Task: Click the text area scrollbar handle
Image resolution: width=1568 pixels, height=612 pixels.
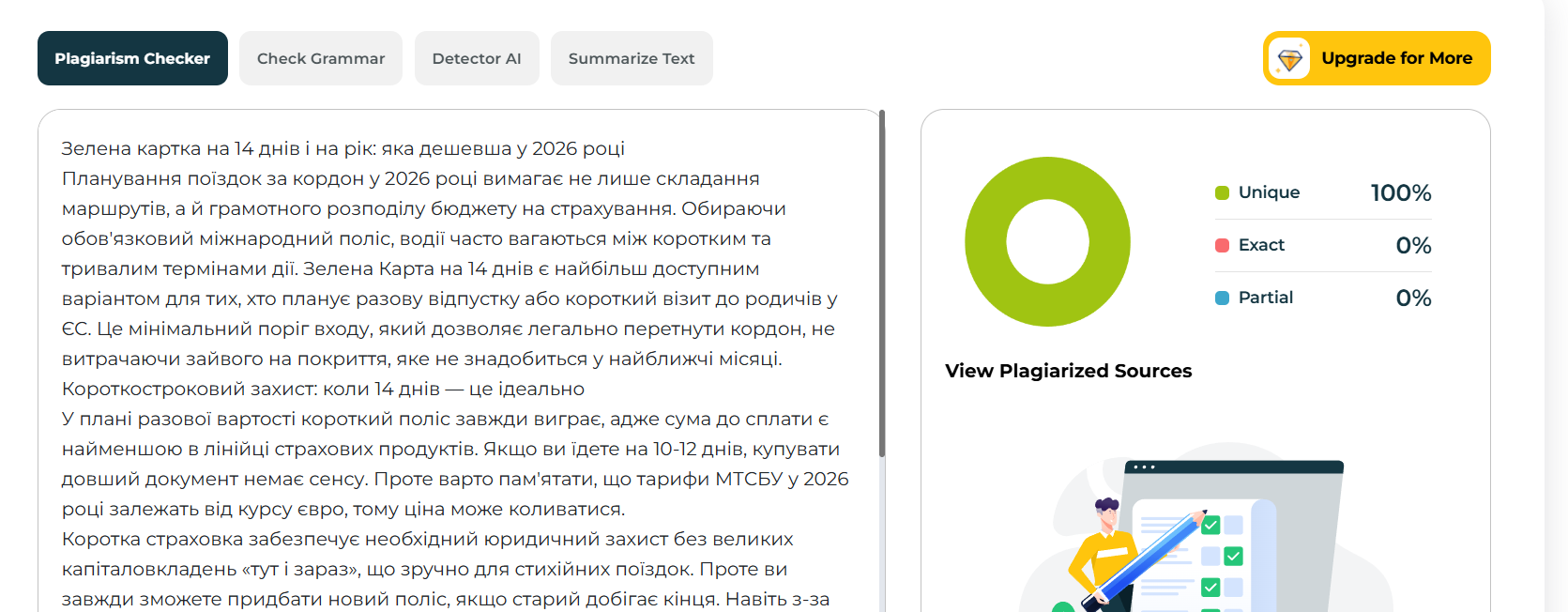Action: click(x=882, y=283)
